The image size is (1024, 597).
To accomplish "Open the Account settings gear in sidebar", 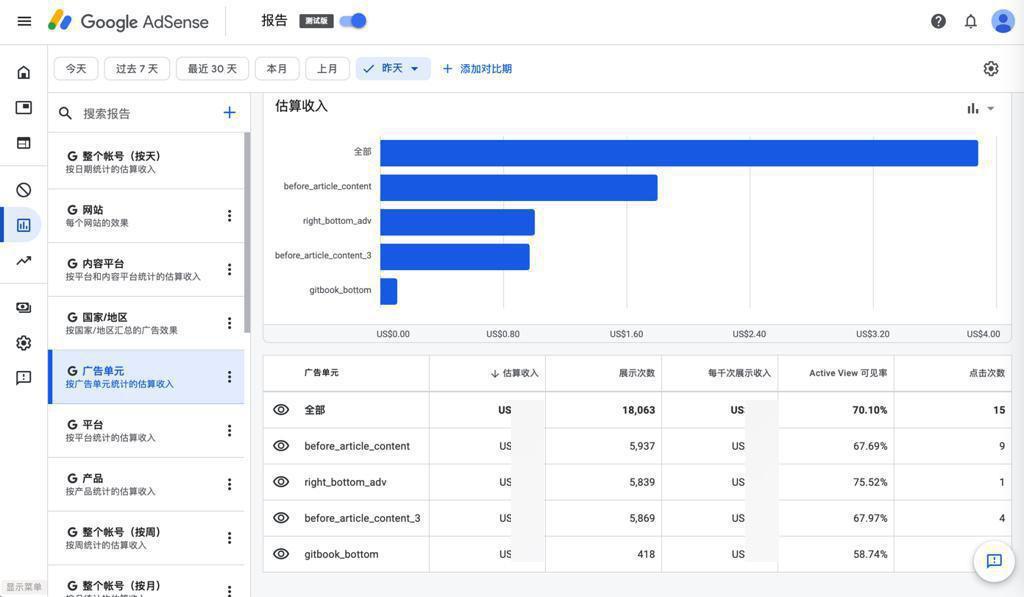I will pyautogui.click(x=24, y=343).
